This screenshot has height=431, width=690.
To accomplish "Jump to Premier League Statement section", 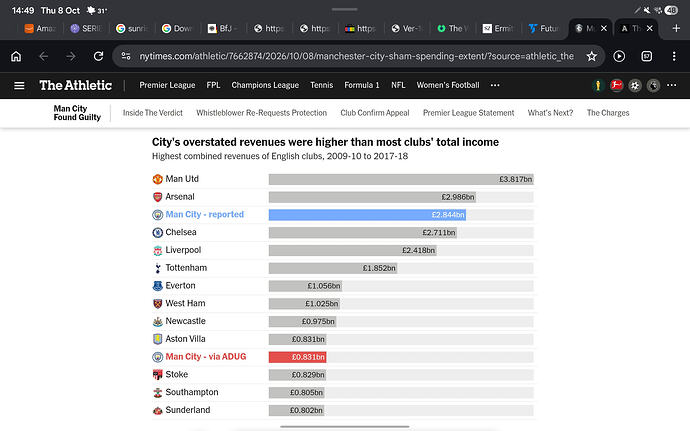I will (x=468, y=113).
